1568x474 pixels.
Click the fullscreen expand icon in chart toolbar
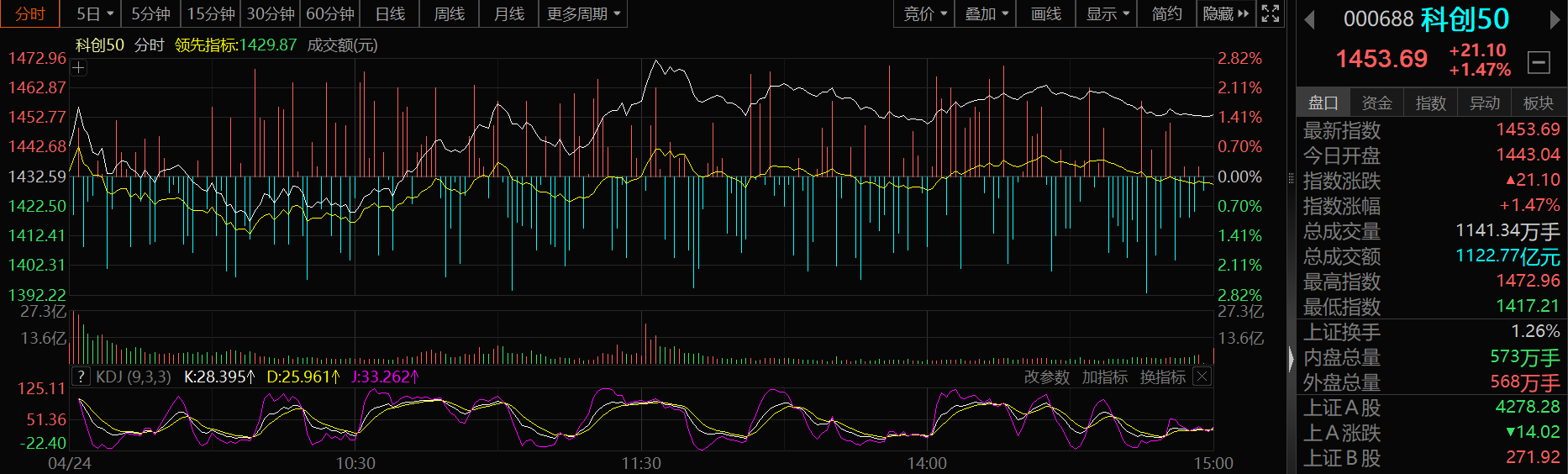(1271, 13)
